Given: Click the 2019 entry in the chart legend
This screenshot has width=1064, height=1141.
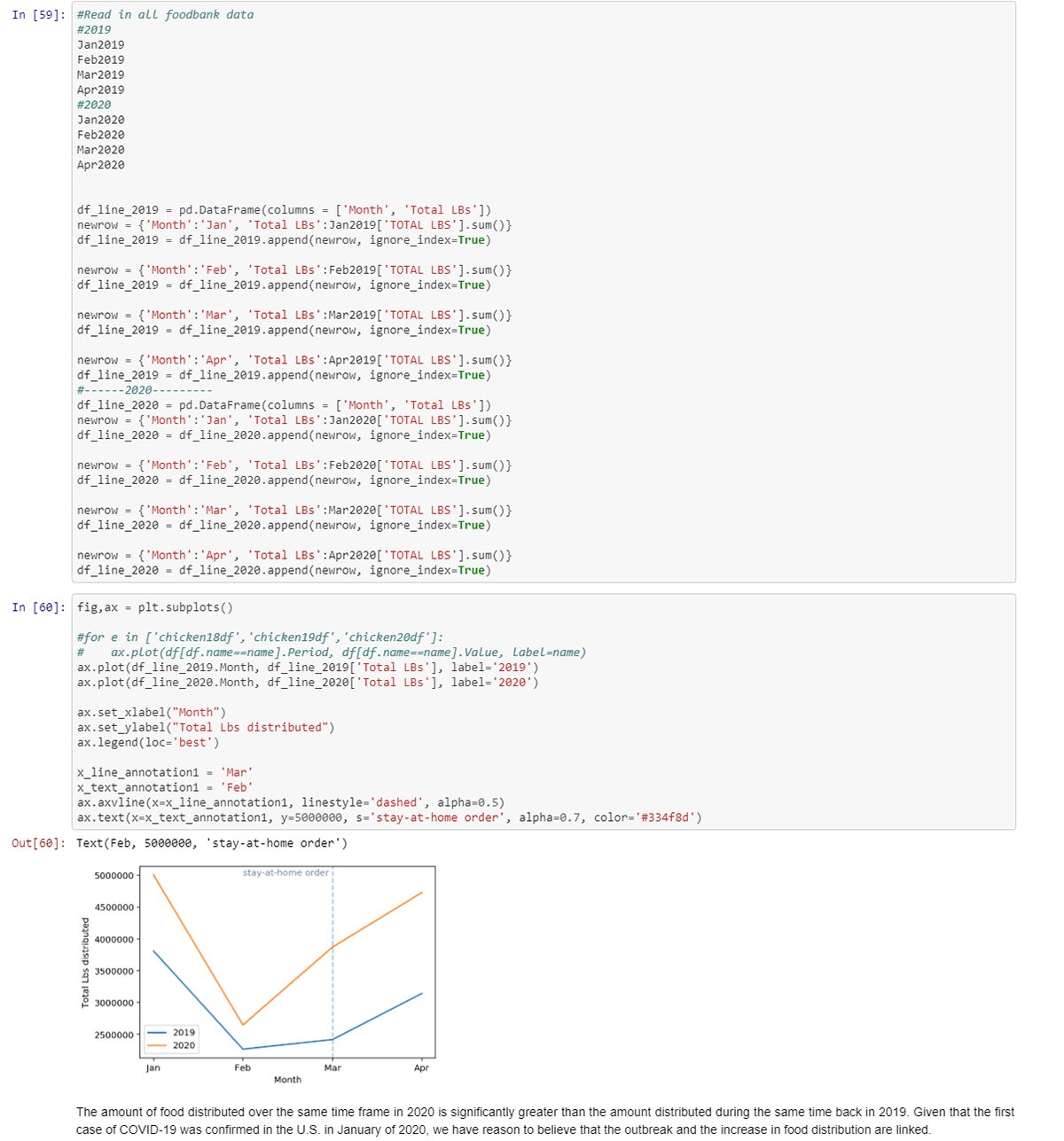Looking at the screenshot, I should pos(172,1033).
